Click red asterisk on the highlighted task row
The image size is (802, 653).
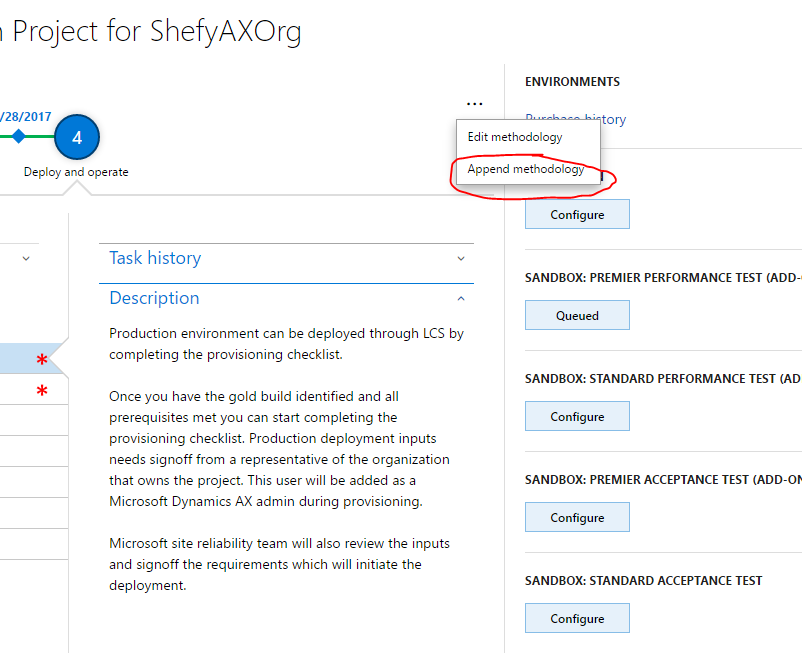[x=42, y=360]
